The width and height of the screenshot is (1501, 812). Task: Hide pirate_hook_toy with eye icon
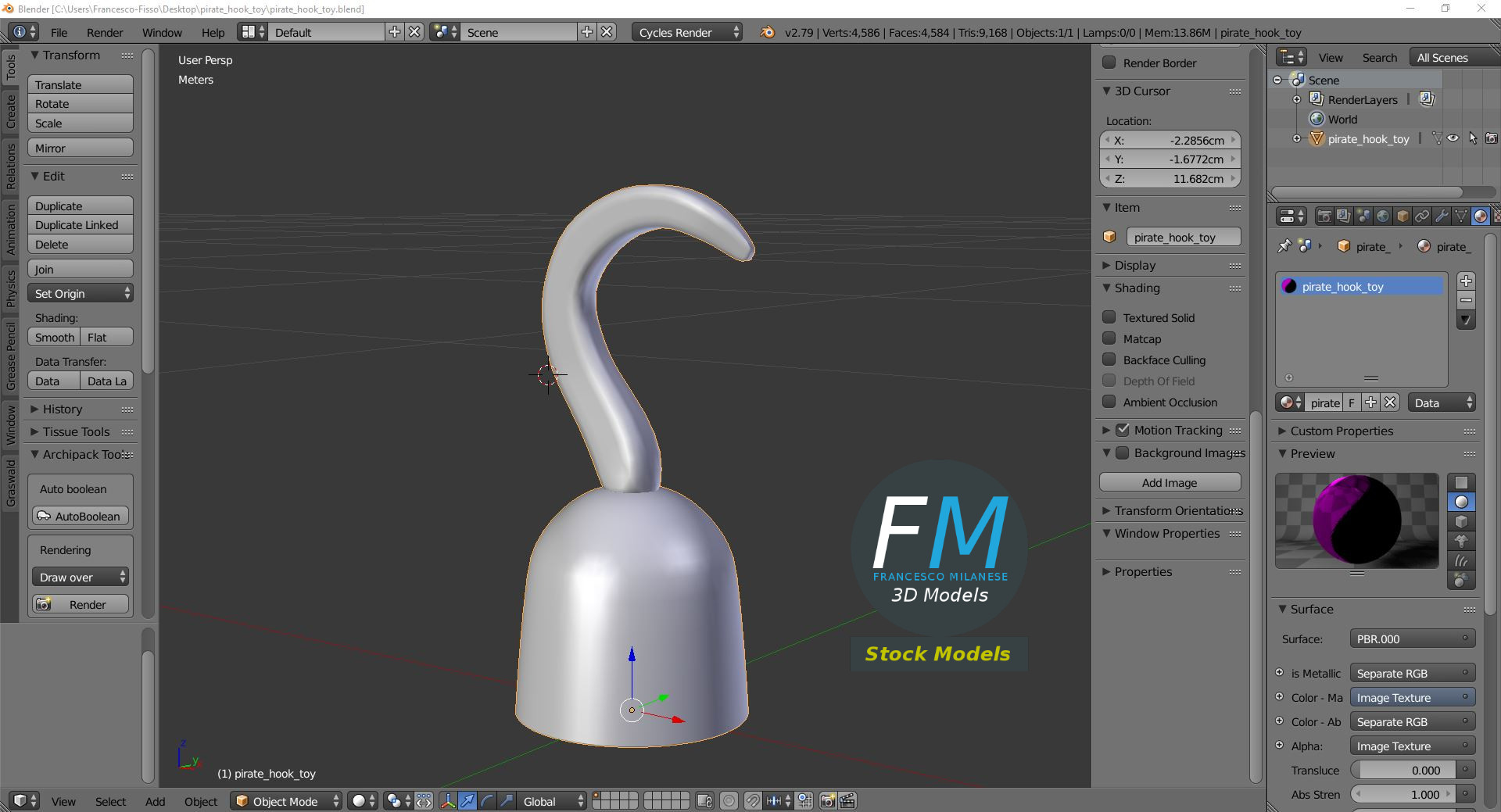[x=1453, y=138]
